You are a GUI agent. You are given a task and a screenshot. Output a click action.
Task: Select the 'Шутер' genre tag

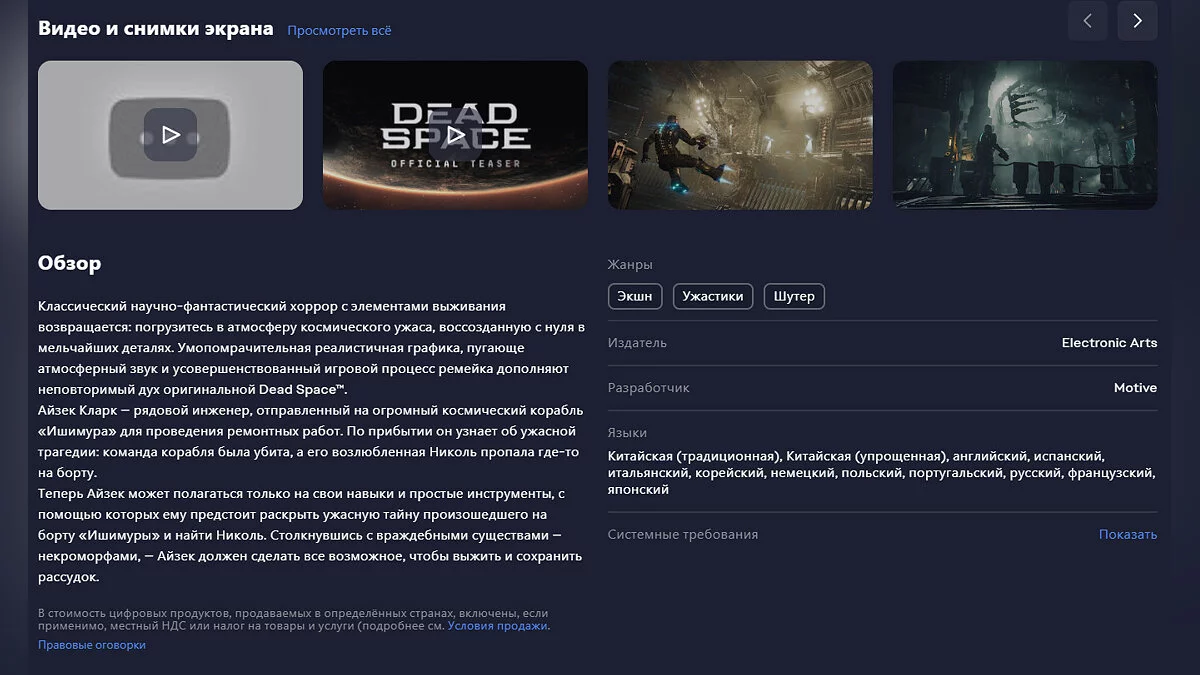pos(794,296)
